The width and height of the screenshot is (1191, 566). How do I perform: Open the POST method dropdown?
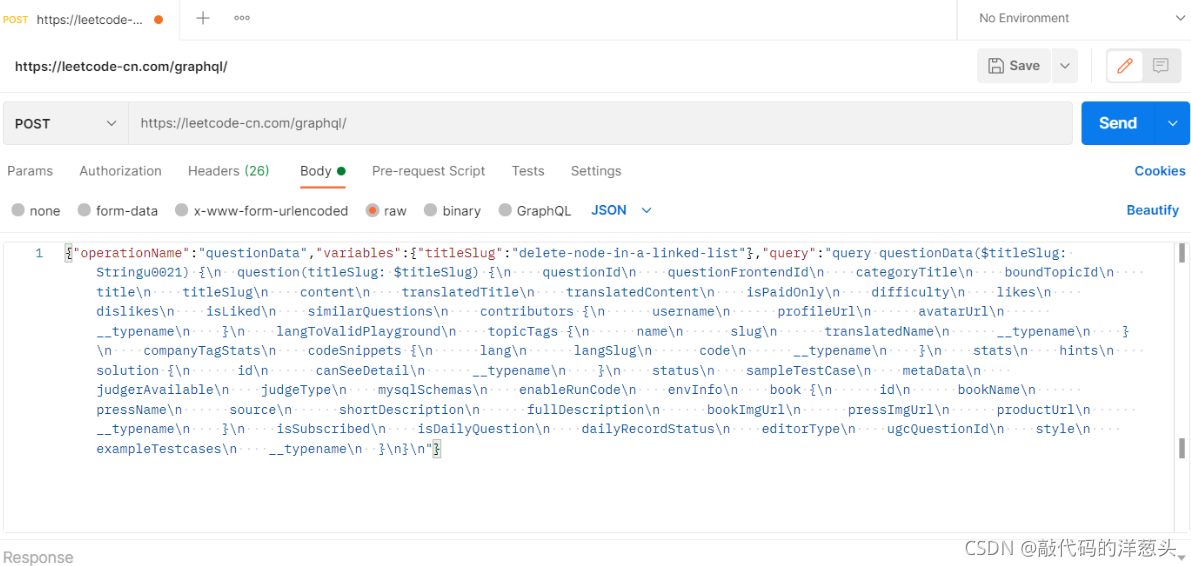(x=65, y=123)
